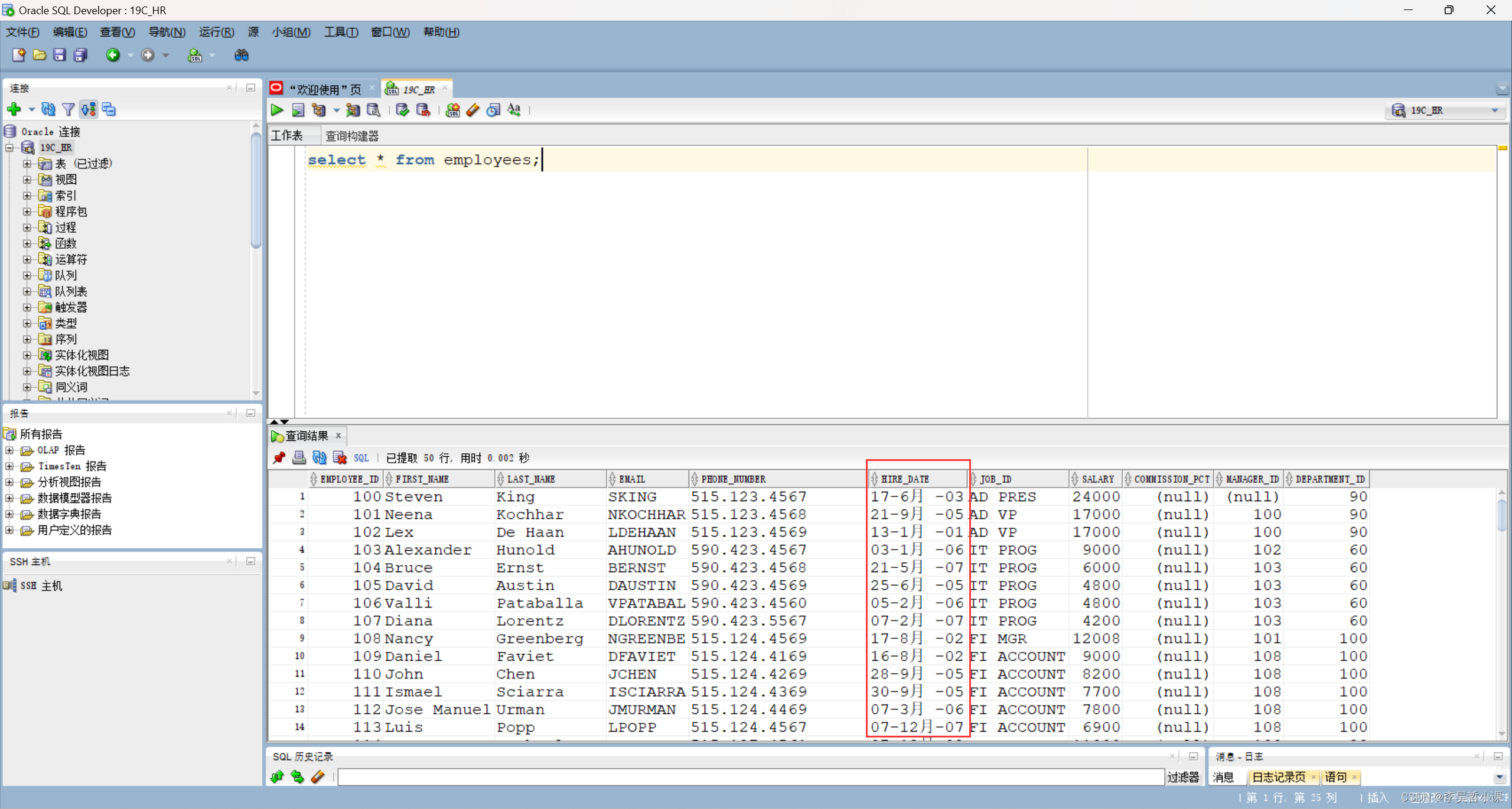Click the cell containing Steven
Image resolution: width=1512 pixels, height=809 pixels.
pyautogui.click(x=438, y=497)
